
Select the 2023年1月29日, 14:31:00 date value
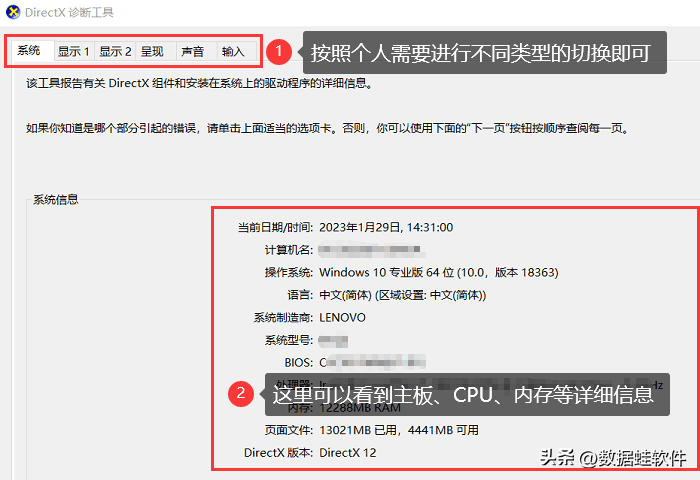[x=386, y=227]
